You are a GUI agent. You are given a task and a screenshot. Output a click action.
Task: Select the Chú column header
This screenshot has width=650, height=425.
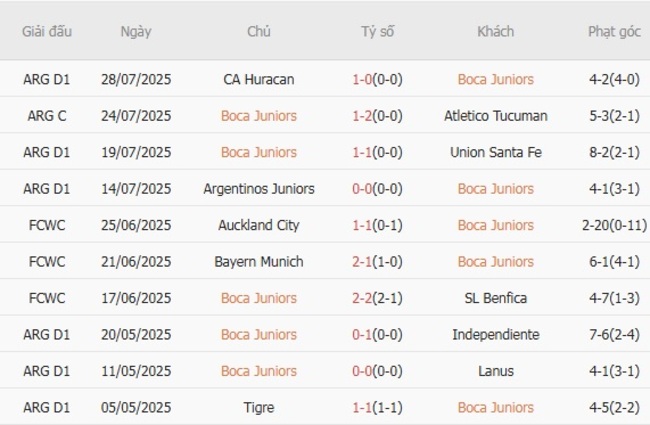click(x=259, y=31)
